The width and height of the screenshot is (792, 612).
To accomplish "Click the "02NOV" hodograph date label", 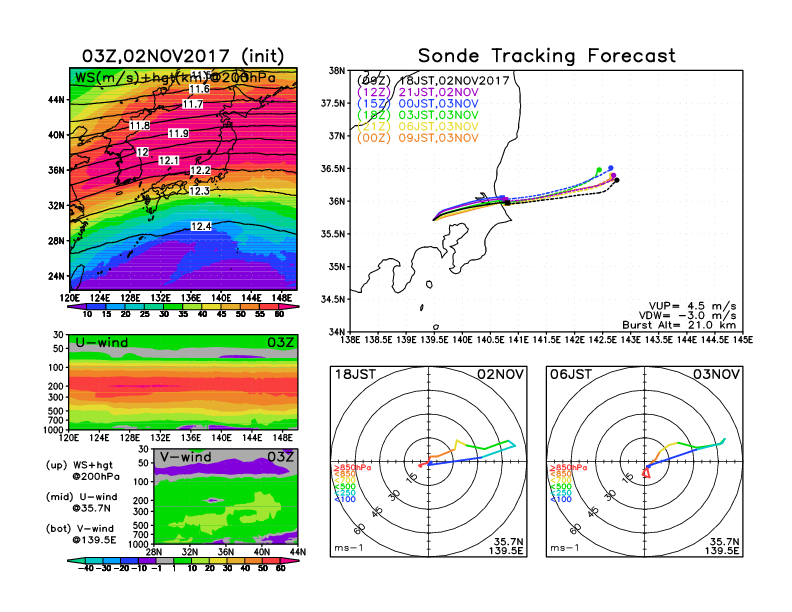I will click(501, 374).
